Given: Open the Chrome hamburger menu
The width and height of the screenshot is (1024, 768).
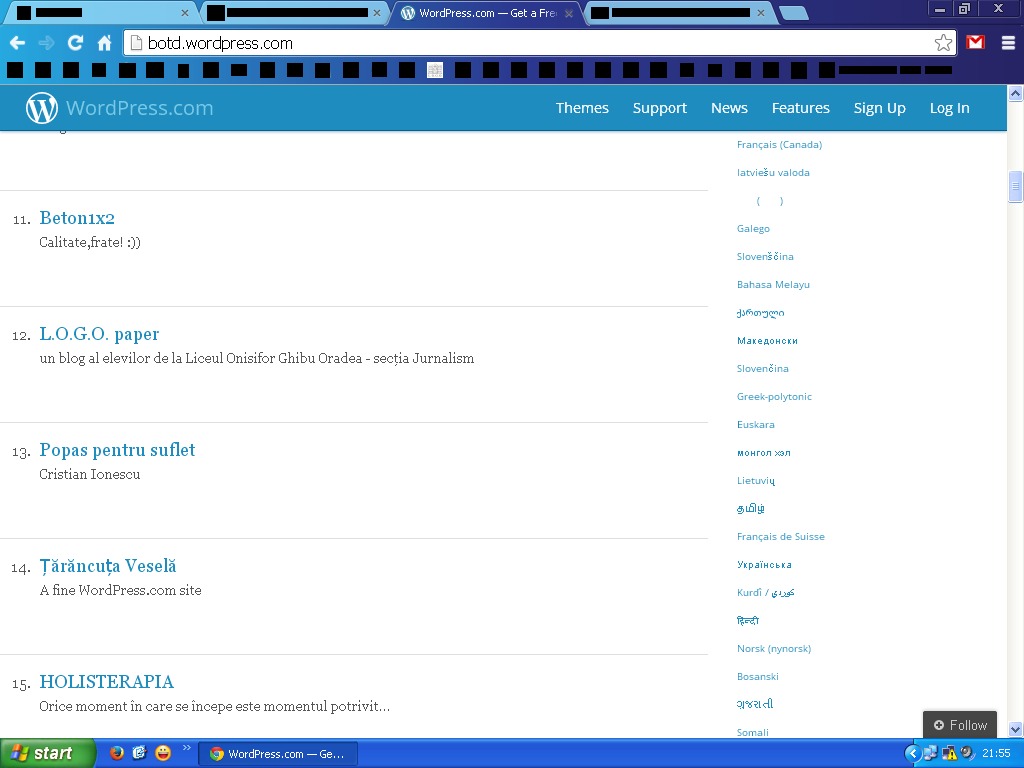Looking at the screenshot, I should click(1008, 43).
